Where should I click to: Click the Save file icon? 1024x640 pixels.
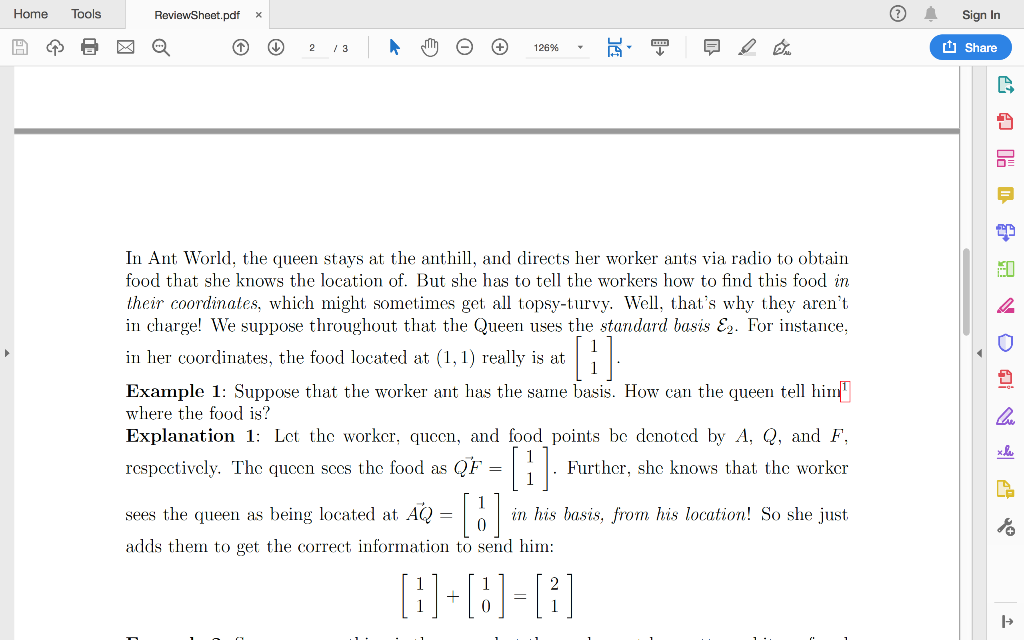20,47
